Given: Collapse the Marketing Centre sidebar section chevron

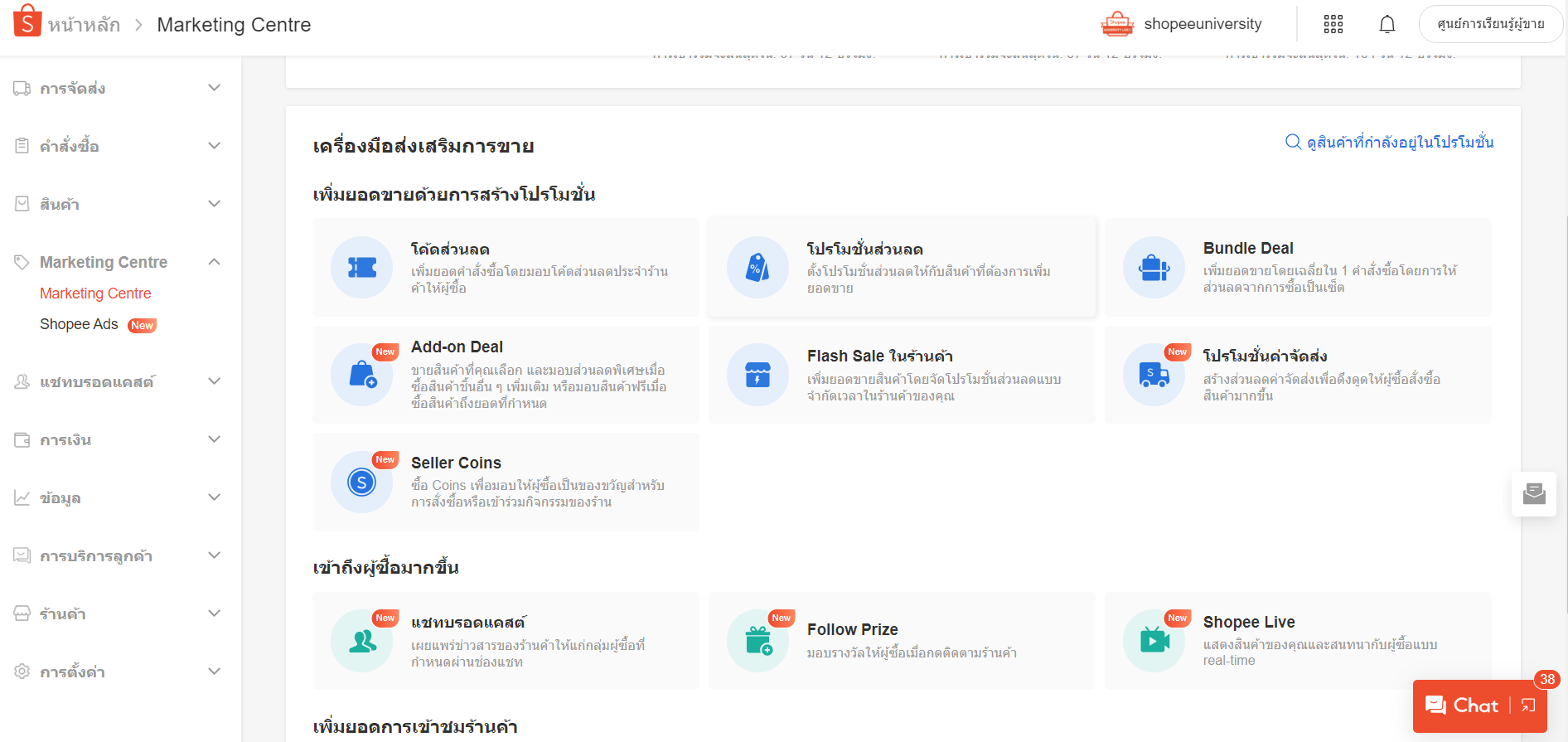Looking at the screenshot, I should pyautogui.click(x=215, y=262).
